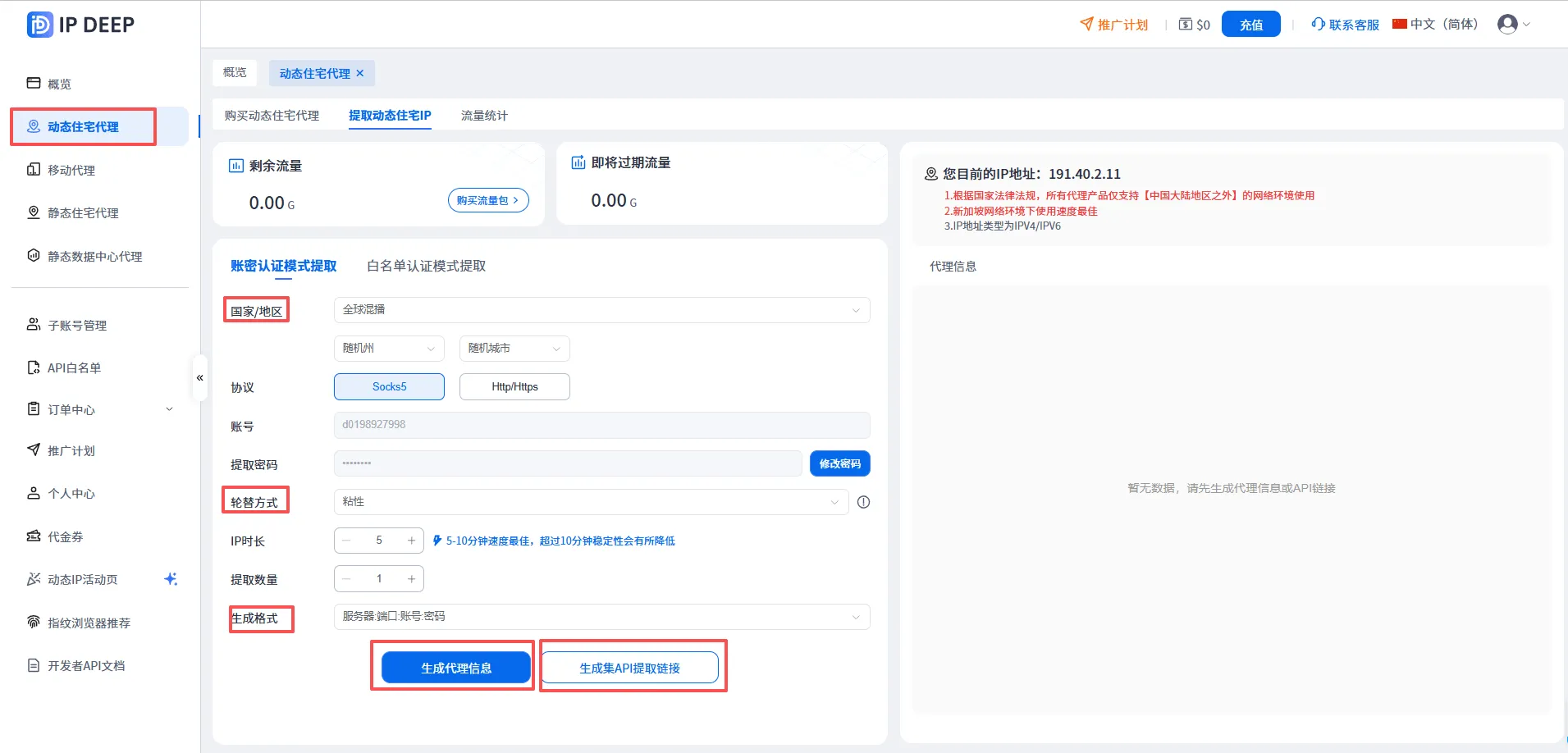
Task: Collapse the sidebar with the double-chevron handle
Action: point(199,378)
